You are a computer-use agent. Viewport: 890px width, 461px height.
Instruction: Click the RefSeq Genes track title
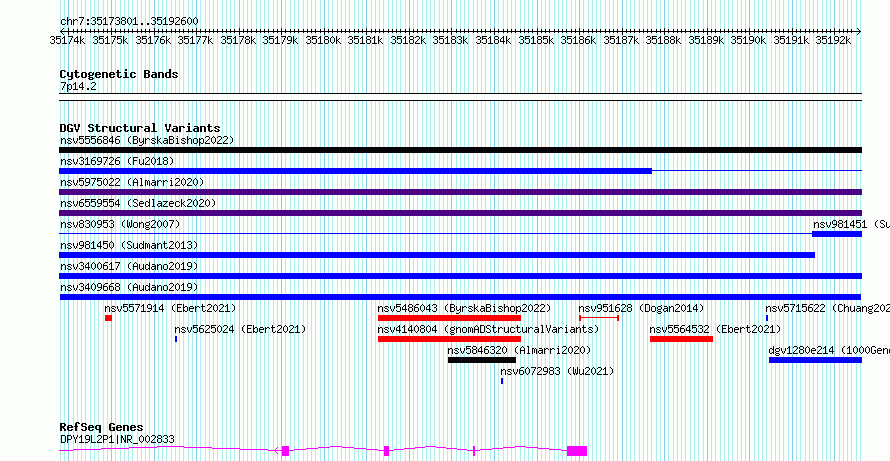click(x=101, y=427)
